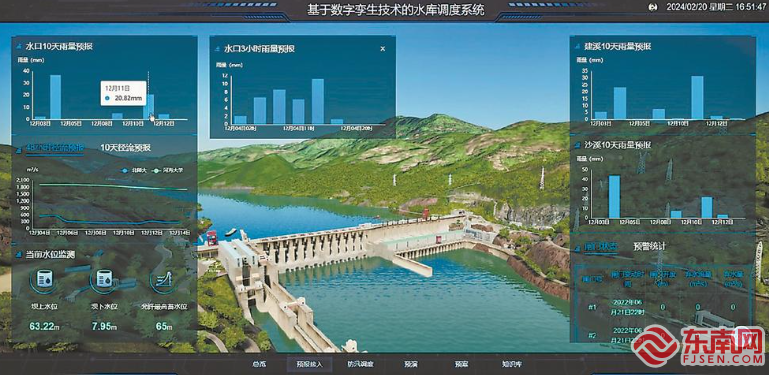Screen dimensions: 769x375
Task: Go to 预演 in the bottom navigation
Action: pyautogui.click(x=411, y=364)
